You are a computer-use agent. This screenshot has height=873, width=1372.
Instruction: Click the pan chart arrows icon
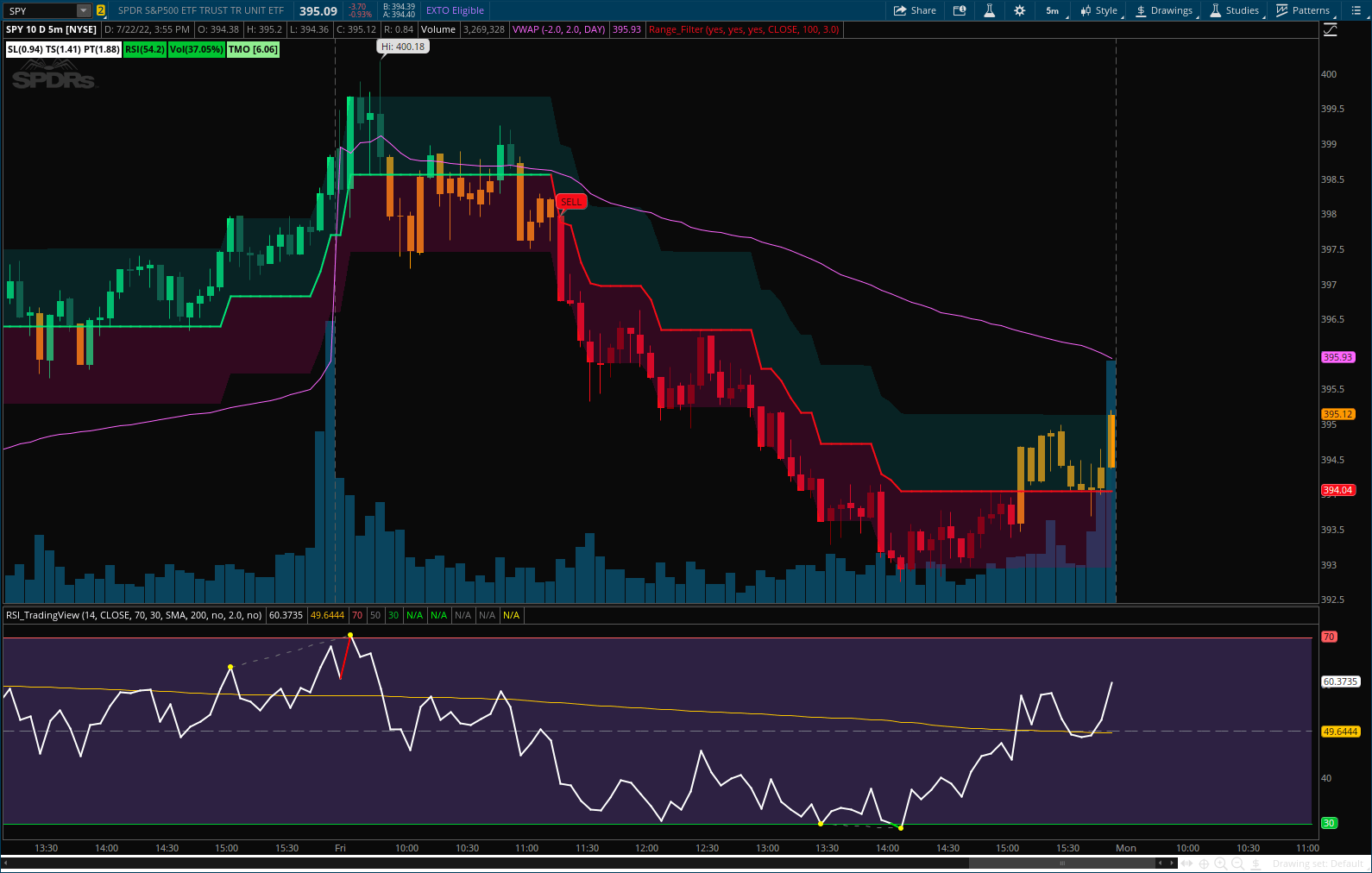[1188, 864]
